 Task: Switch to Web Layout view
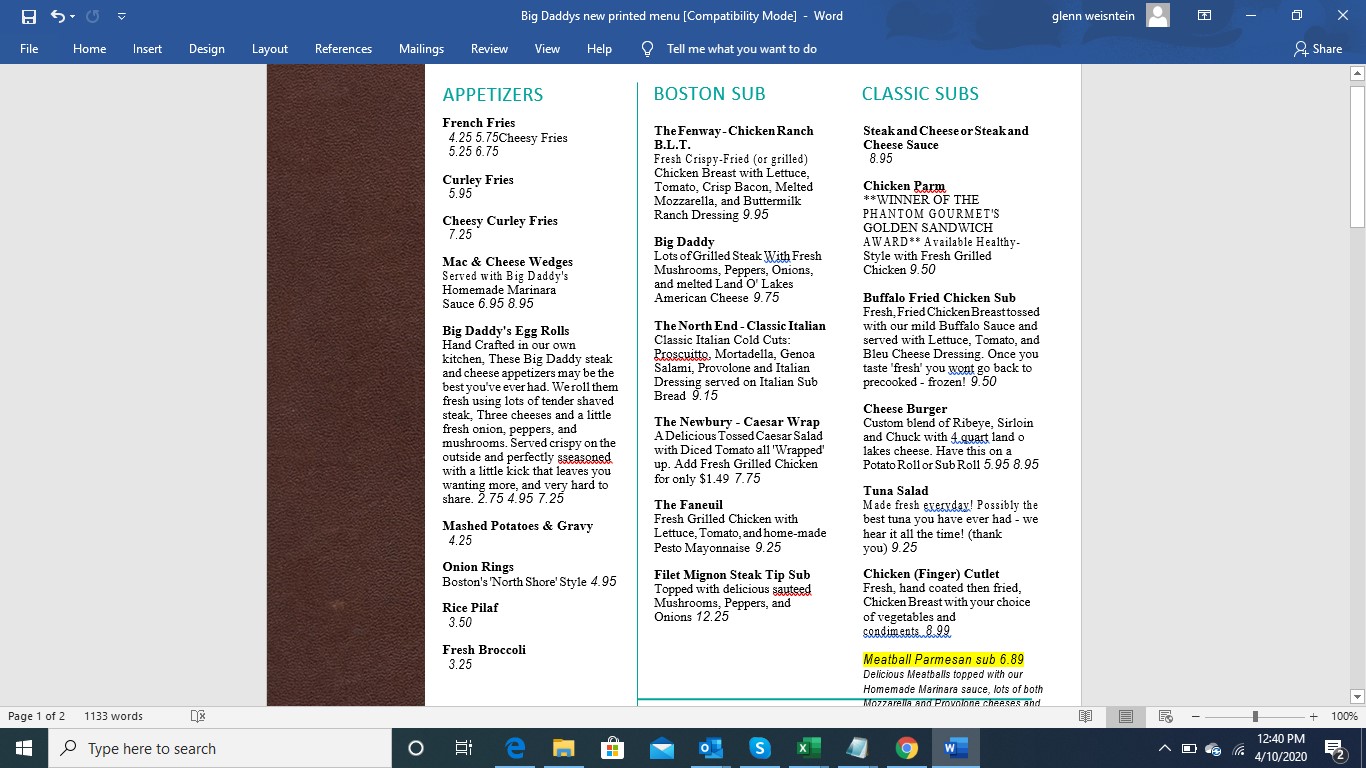(1165, 716)
